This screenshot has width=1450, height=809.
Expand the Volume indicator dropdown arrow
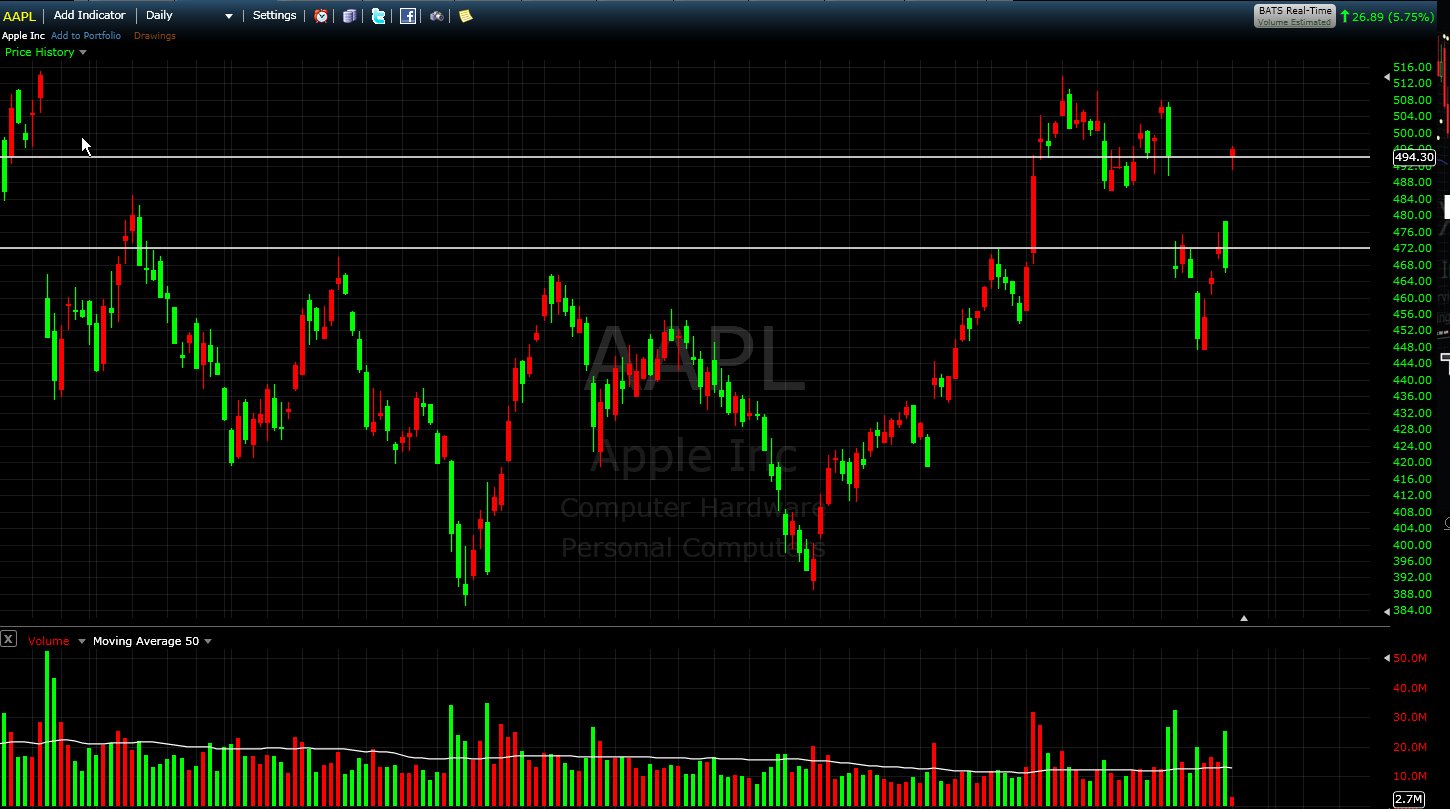click(81, 641)
